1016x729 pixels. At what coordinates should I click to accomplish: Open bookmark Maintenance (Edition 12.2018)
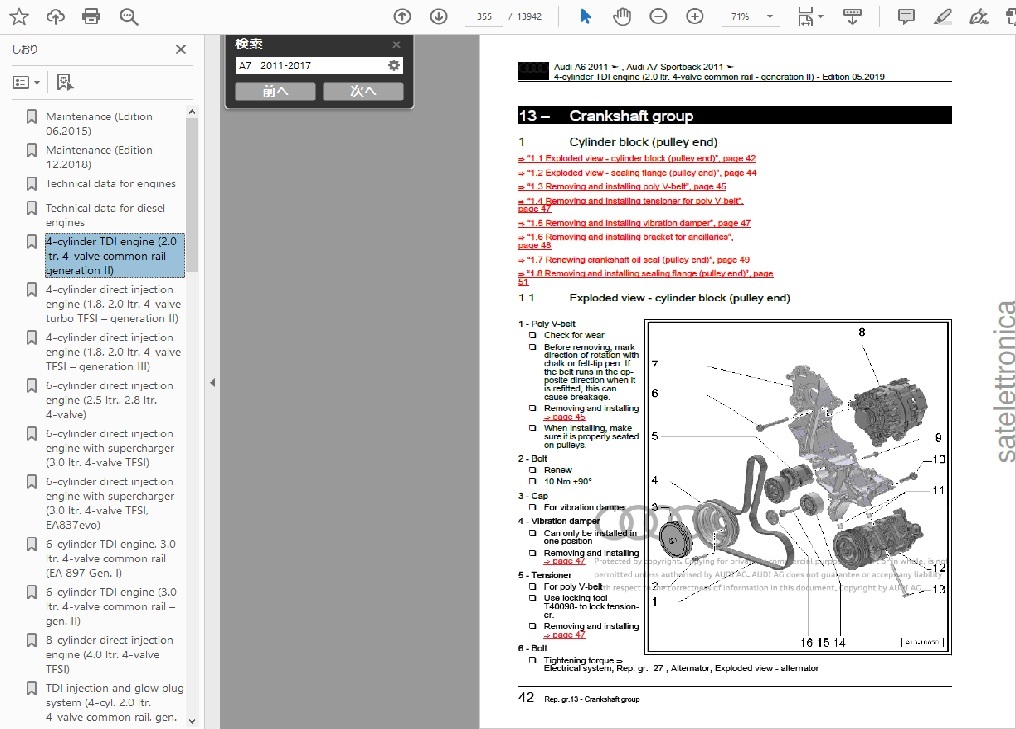99,157
